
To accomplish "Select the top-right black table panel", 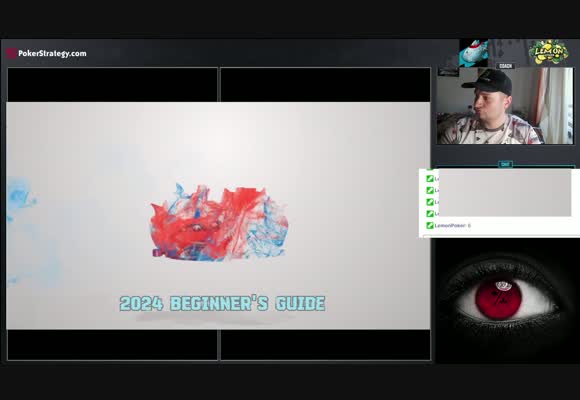I will pos(326,84).
